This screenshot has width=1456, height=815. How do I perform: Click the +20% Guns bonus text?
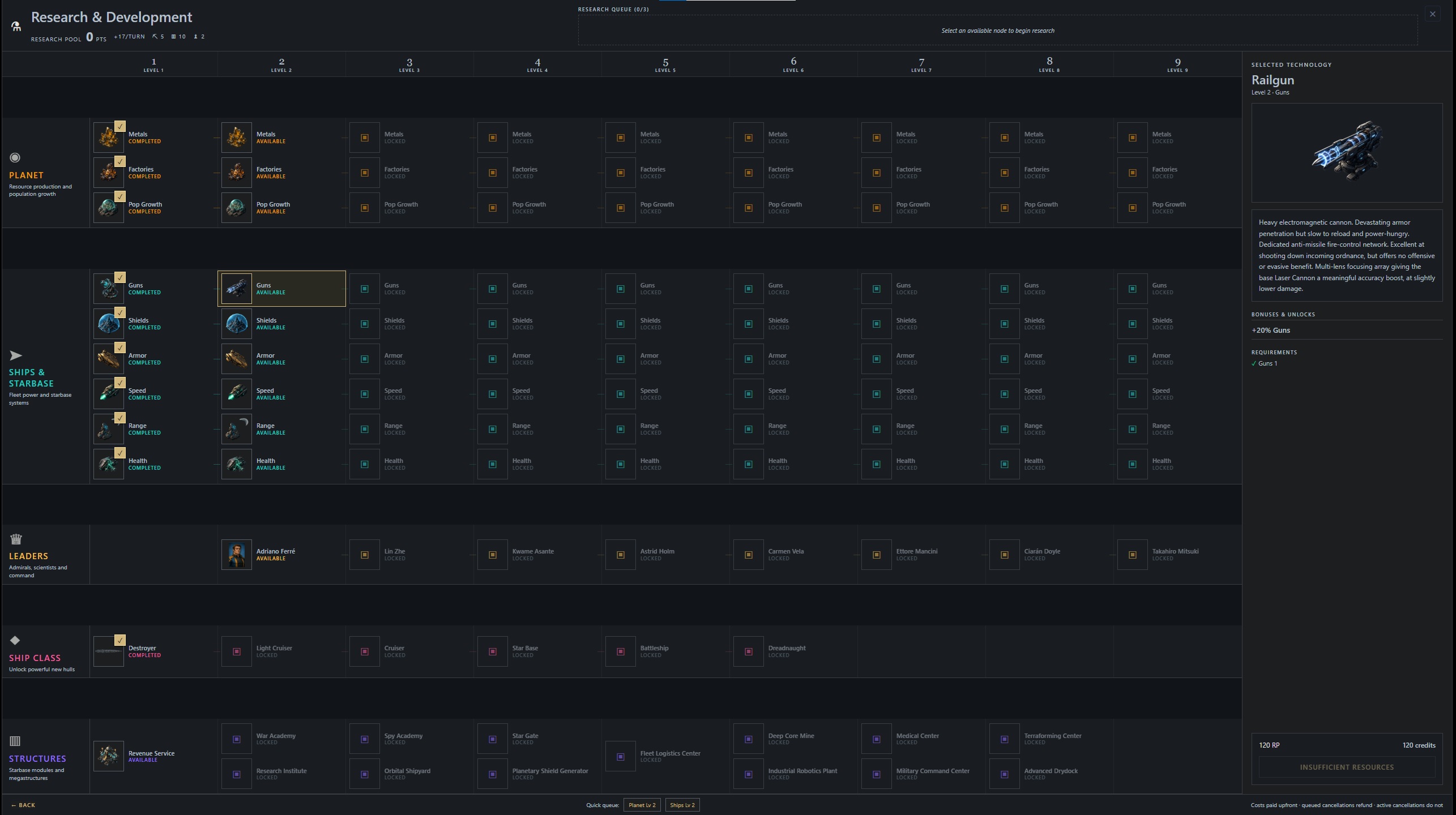click(1270, 331)
